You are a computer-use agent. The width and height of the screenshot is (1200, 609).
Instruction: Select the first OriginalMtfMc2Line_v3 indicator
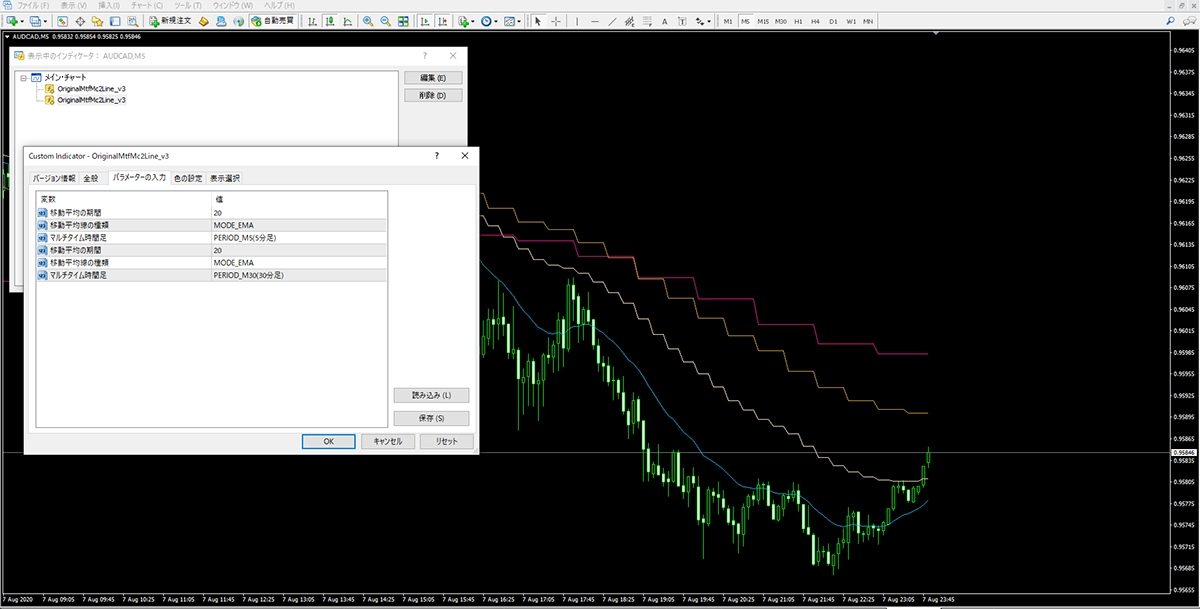pos(91,88)
